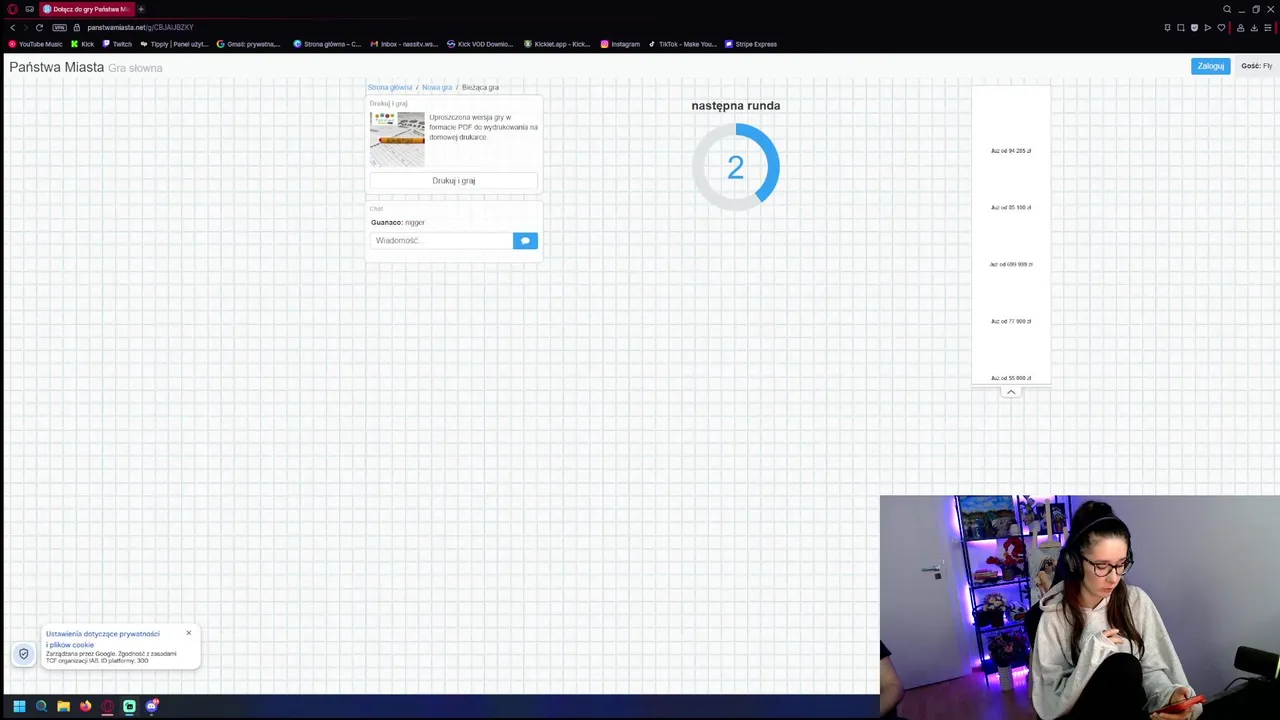The height and width of the screenshot is (720, 1280).
Task: Open the green streaming app taskbar icon
Action: click(x=129, y=706)
